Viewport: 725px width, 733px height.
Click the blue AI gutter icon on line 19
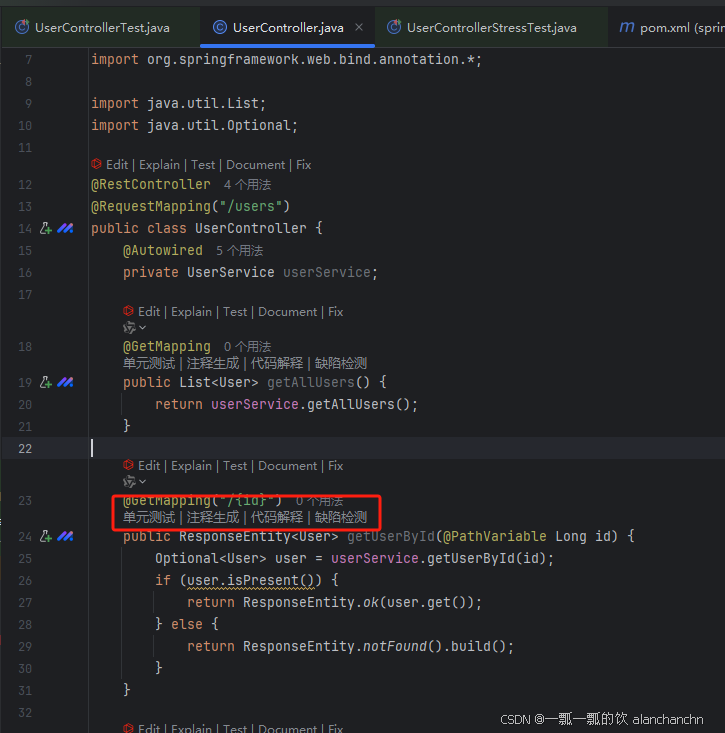65,382
